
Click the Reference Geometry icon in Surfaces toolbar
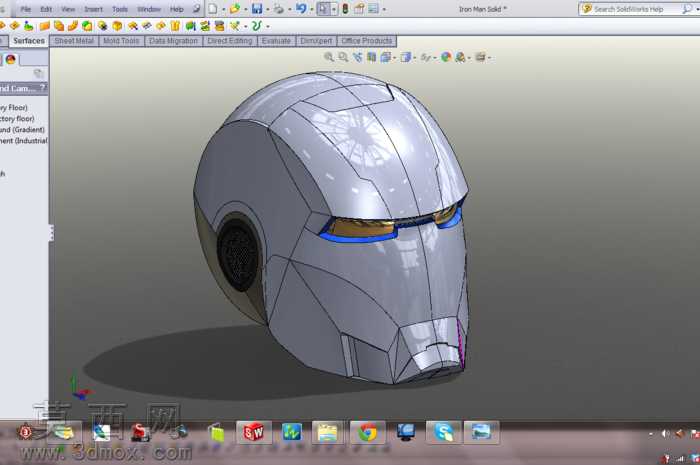click(x=234, y=26)
